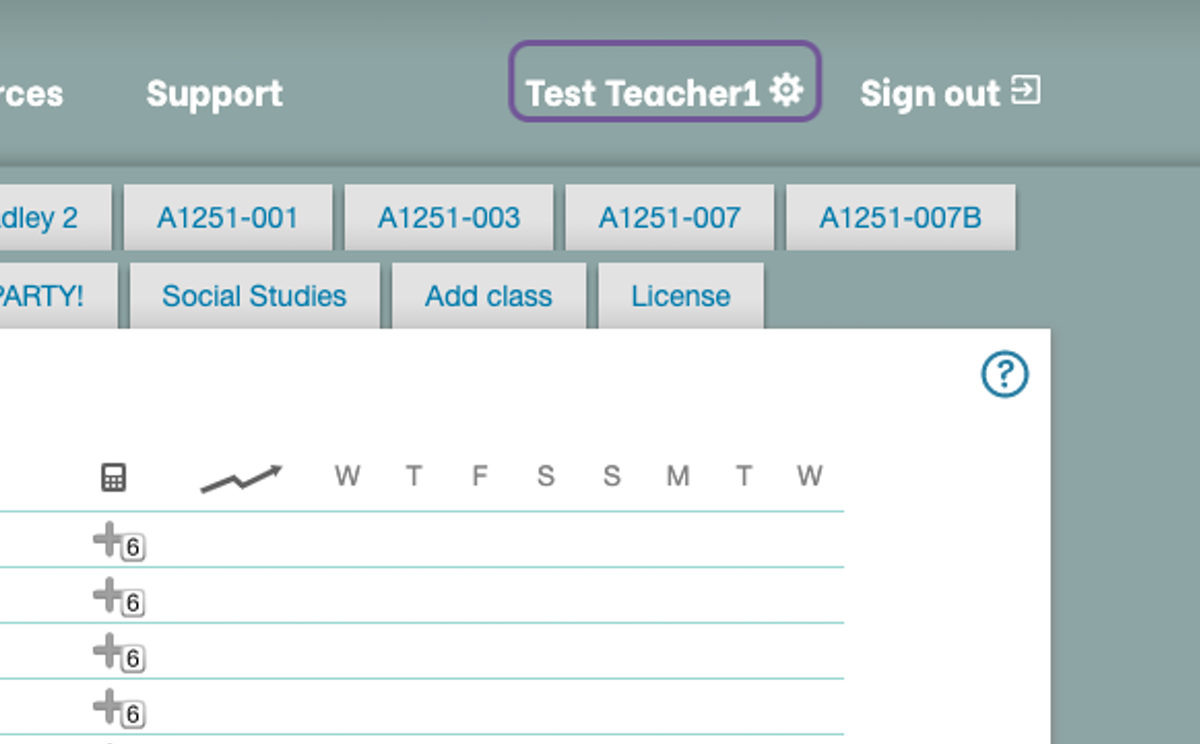The height and width of the screenshot is (744, 1200).
Task: Click the calculator column header icon
Action: click(x=114, y=477)
